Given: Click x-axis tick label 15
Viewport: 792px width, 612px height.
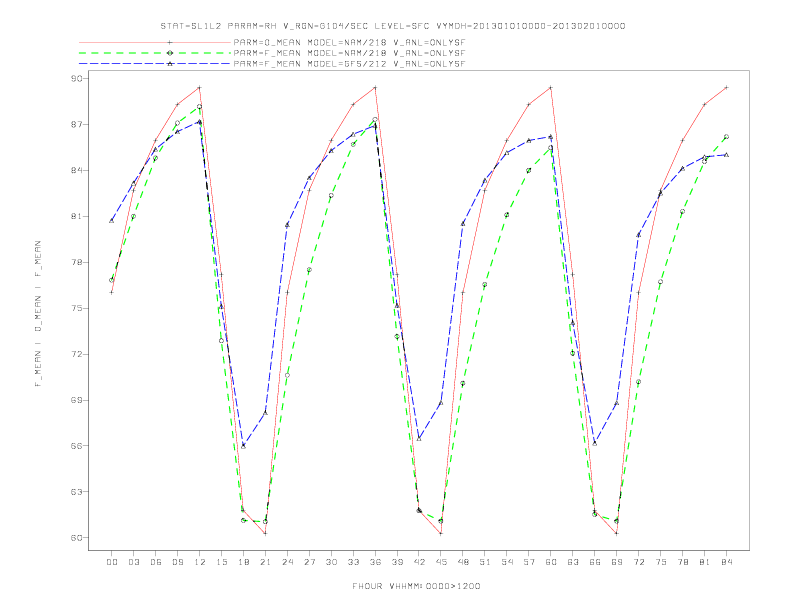Looking at the screenshot, I should [x=221, y=562].
